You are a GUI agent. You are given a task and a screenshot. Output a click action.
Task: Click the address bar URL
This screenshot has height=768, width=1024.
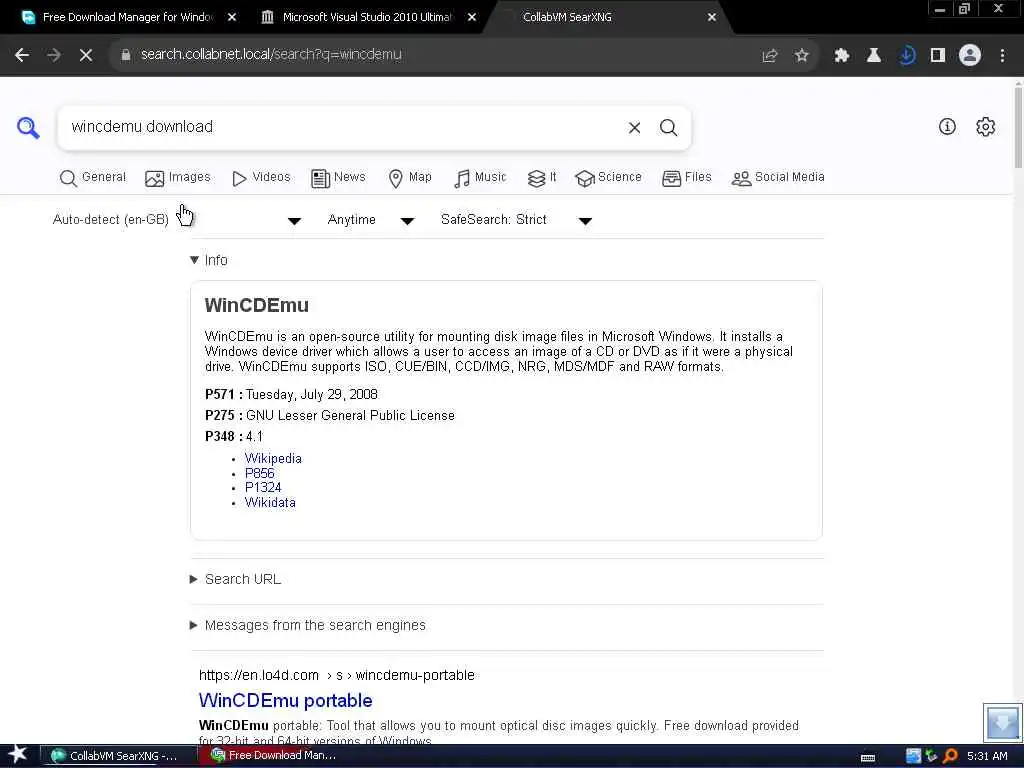(x=271, y=55)
